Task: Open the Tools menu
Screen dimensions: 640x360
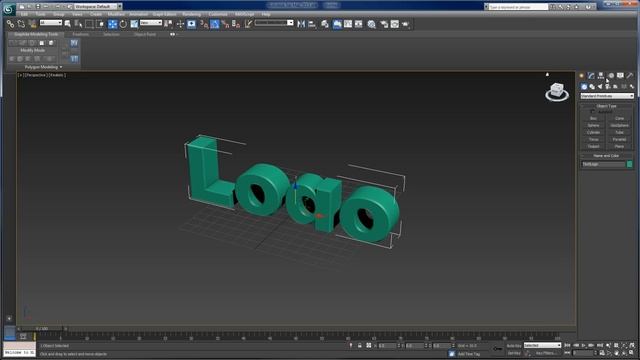Action: click(x=40, y=14)
